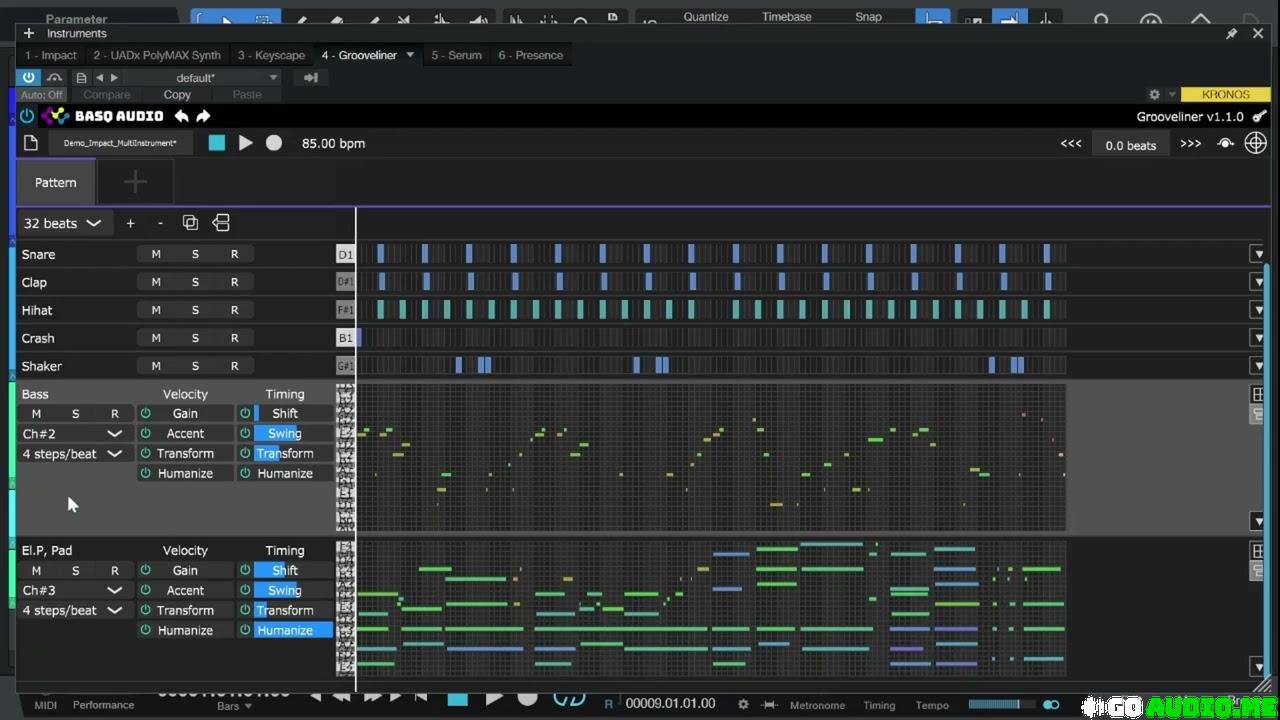Click the duplicate pattern icon in pattern toolbar

(190, 222)
